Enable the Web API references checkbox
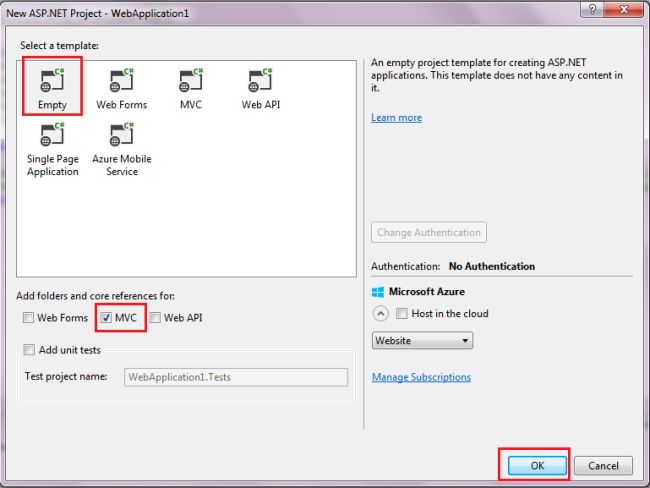Screen dimensions: 650x488 click(155, 318)
